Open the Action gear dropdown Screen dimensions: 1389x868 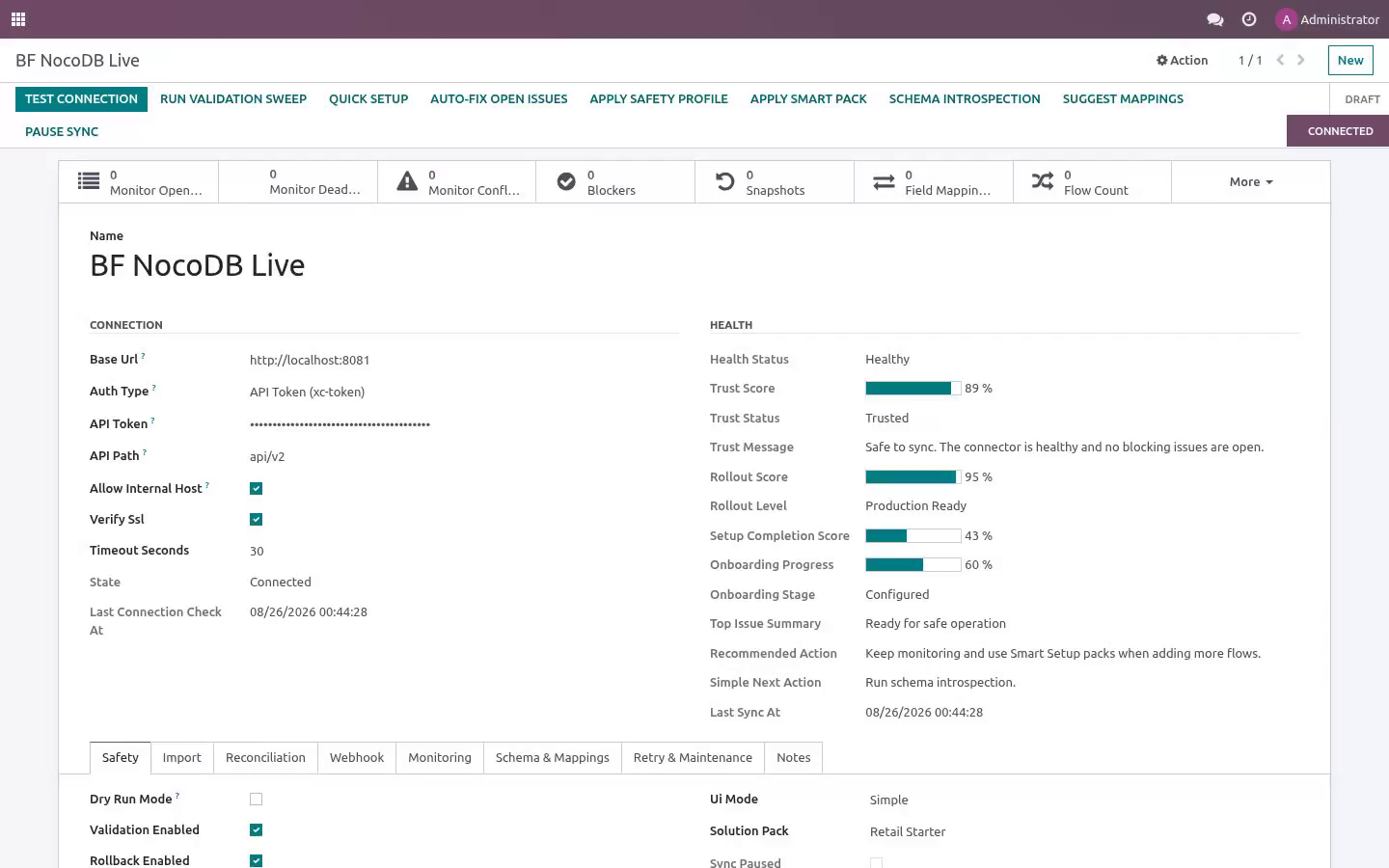pos(1183,60)
